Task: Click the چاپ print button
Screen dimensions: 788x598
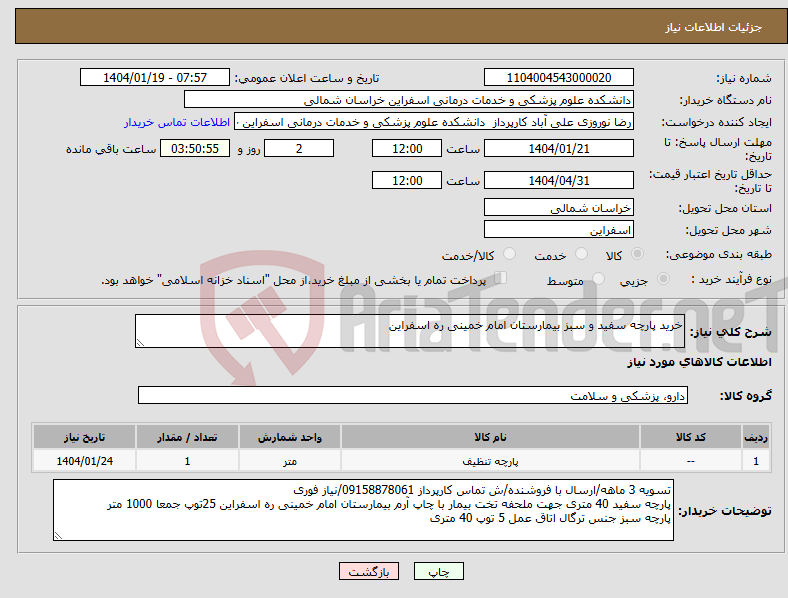Action: click(438, 571)
